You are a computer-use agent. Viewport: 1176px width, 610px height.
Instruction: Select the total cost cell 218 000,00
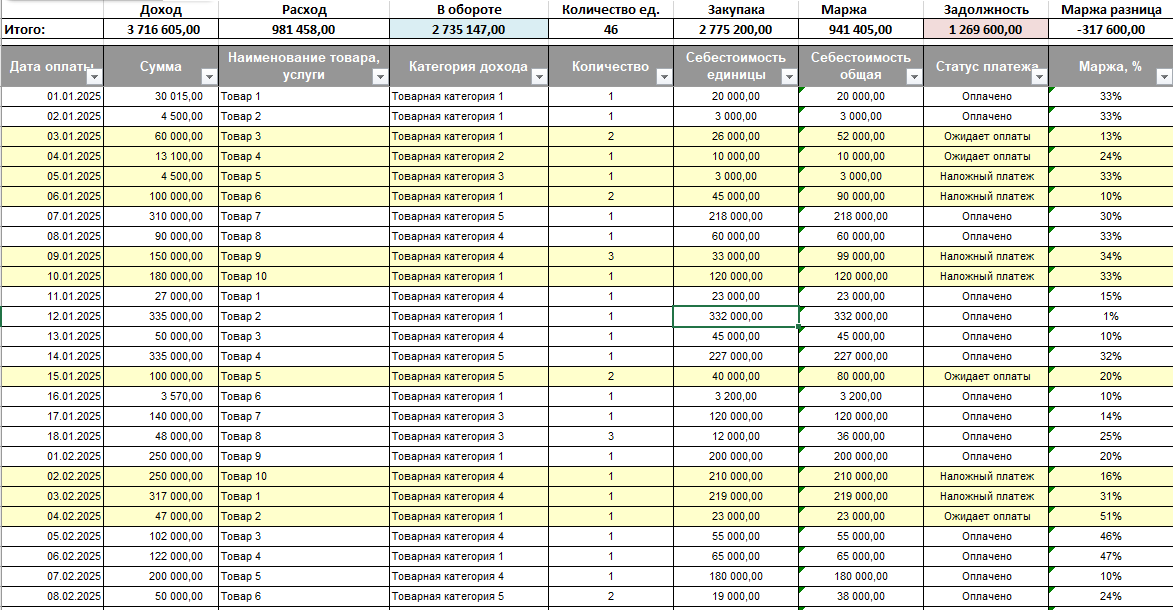tap(861, 216)
